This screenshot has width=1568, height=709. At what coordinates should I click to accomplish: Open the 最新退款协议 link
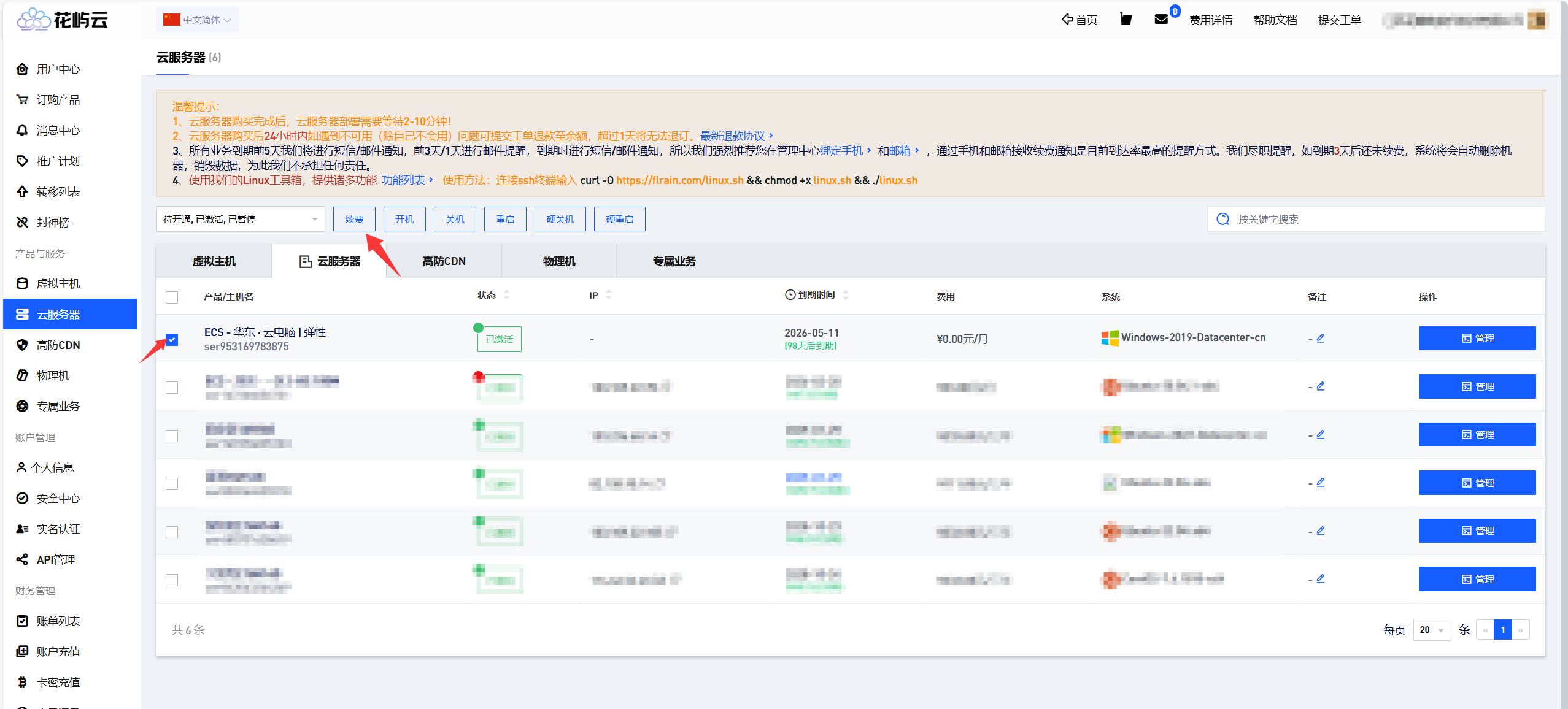tap(733, 136)
